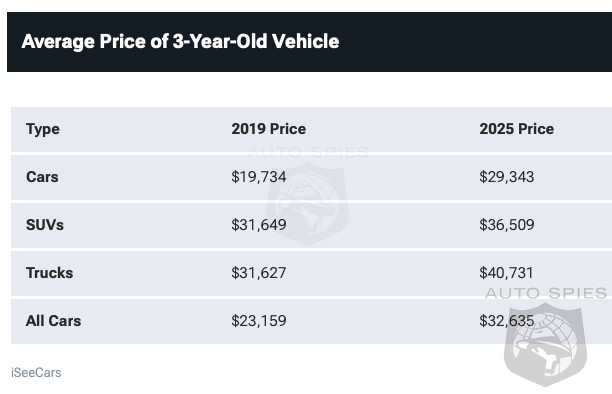Select the Type column header
The height and width of the screenshot is (394, 612).
tap(43, 129)
